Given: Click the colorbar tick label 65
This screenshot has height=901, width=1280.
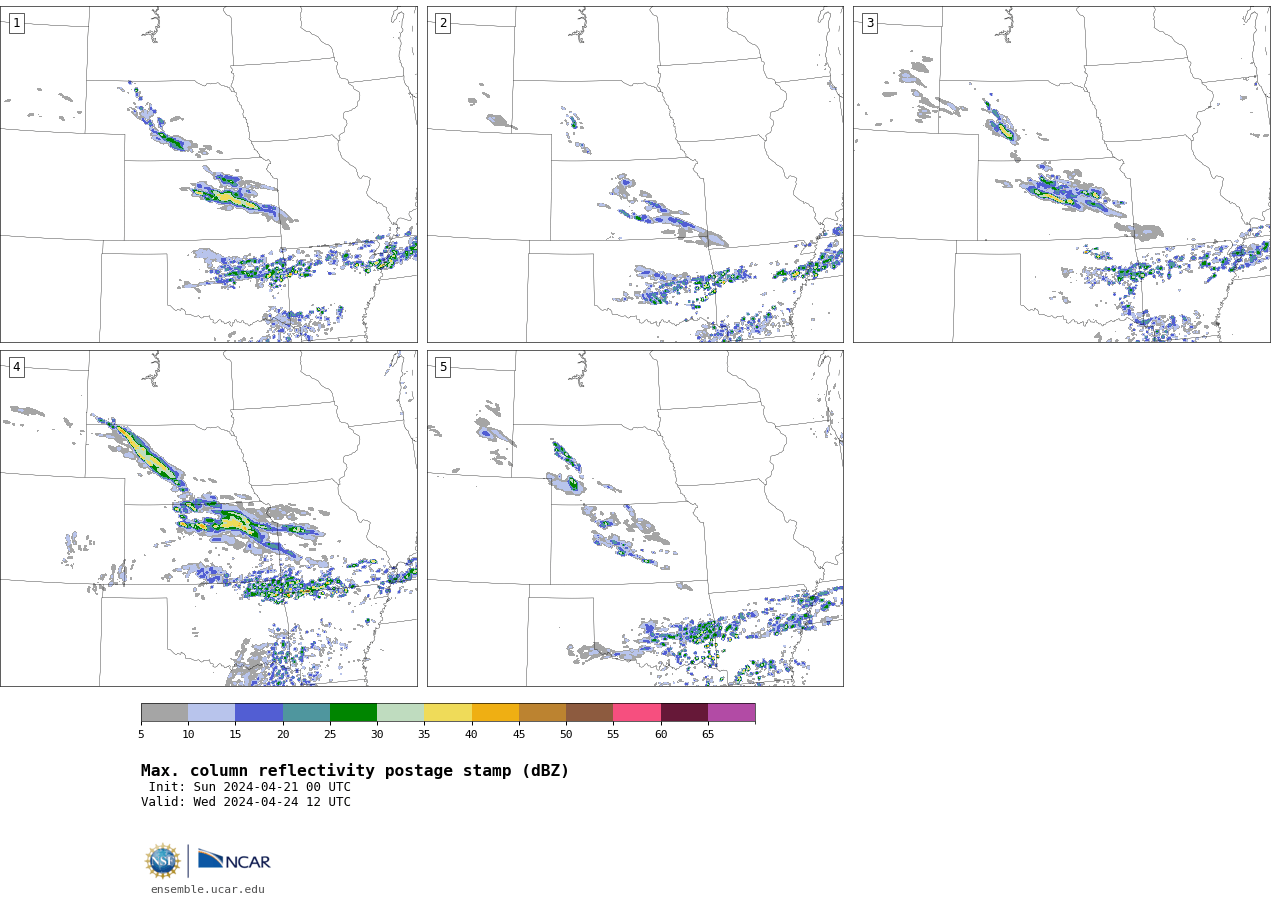Looking at the screenshot, I should click(x=708, y=735).
